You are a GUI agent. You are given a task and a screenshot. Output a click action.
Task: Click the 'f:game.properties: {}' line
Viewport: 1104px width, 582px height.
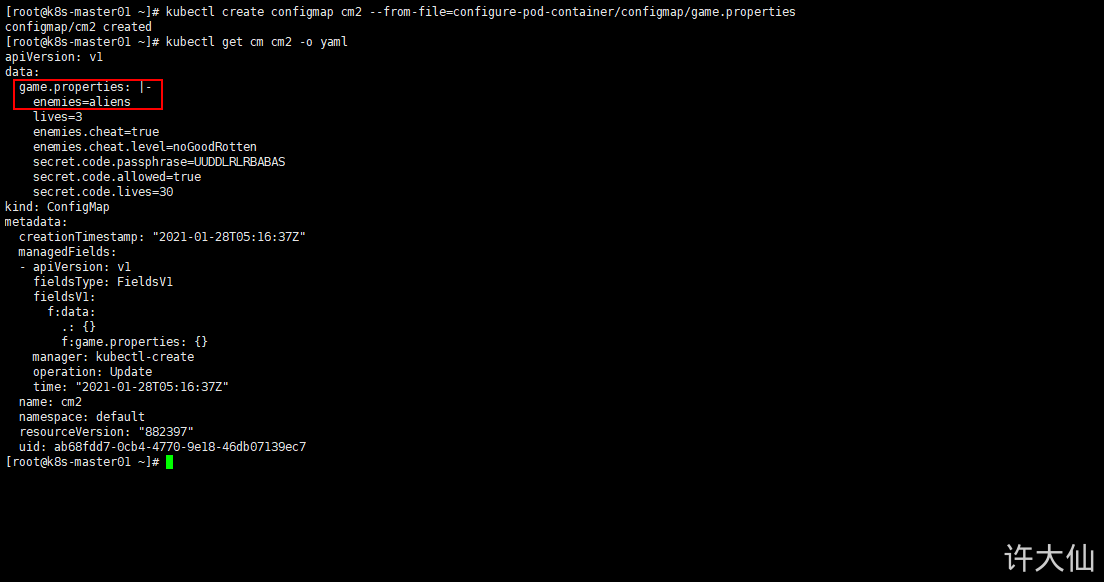(134, 342)
